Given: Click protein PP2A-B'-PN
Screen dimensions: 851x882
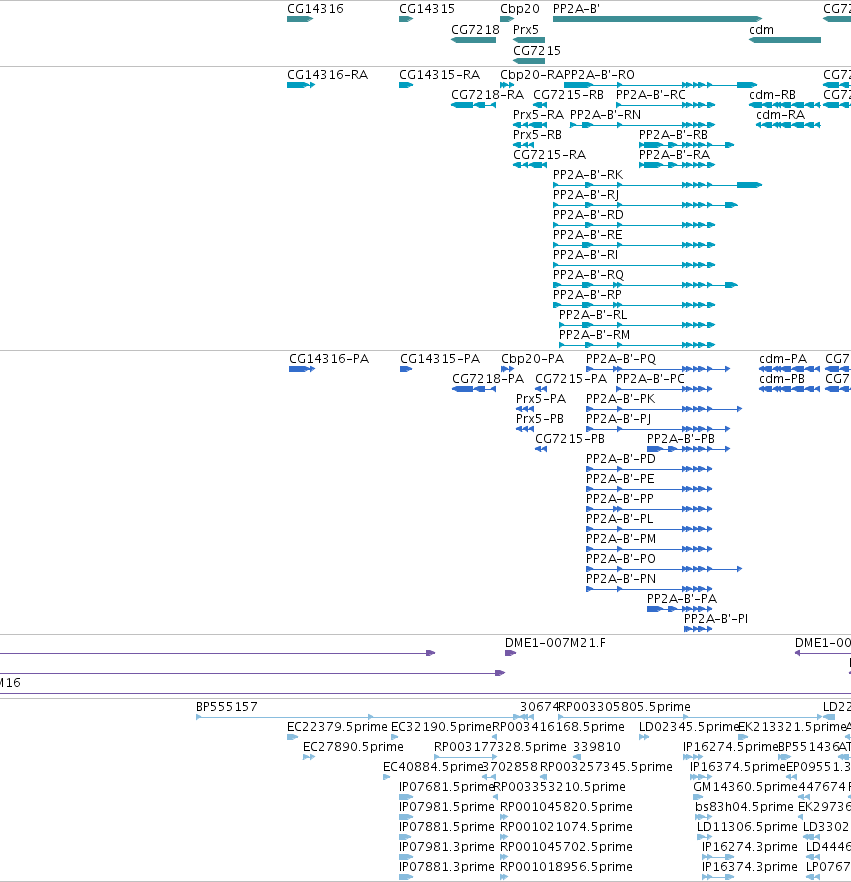Looking at the screenshot, I should click(x=621, y=579).
